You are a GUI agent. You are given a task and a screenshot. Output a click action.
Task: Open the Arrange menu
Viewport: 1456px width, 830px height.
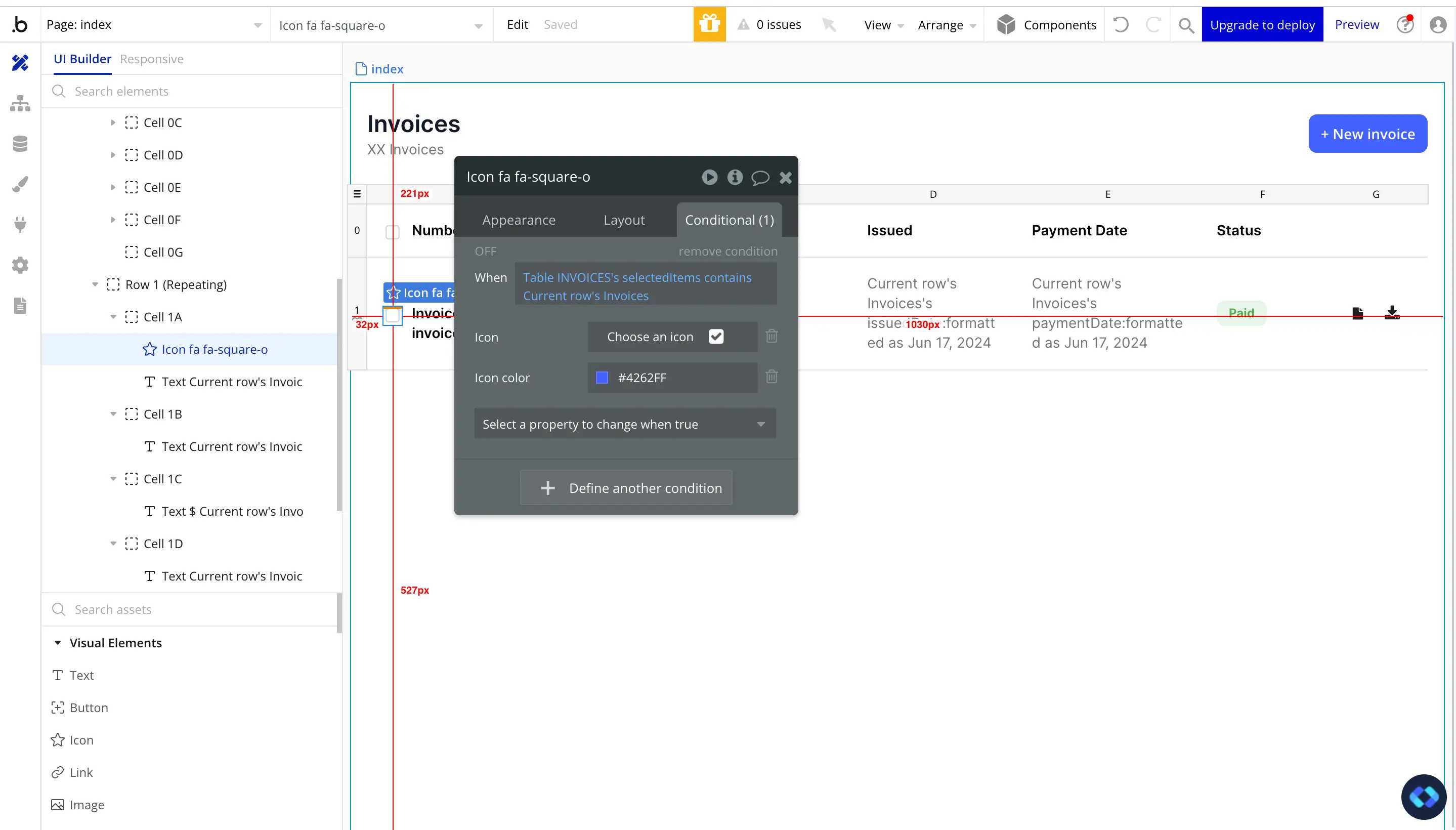click(x=947, y=25)
